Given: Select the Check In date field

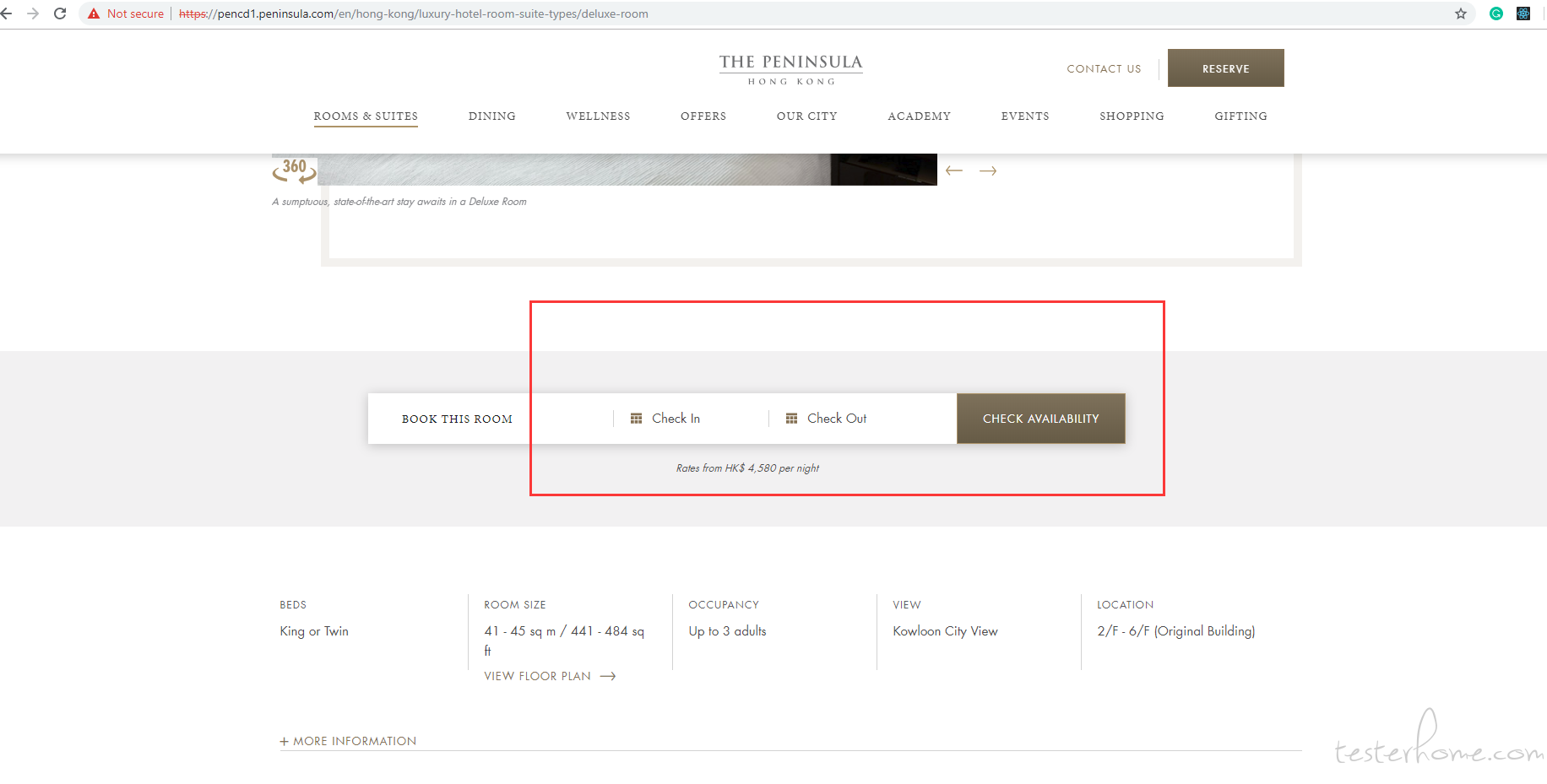Looking at the screenshot, I should [691, 419].
